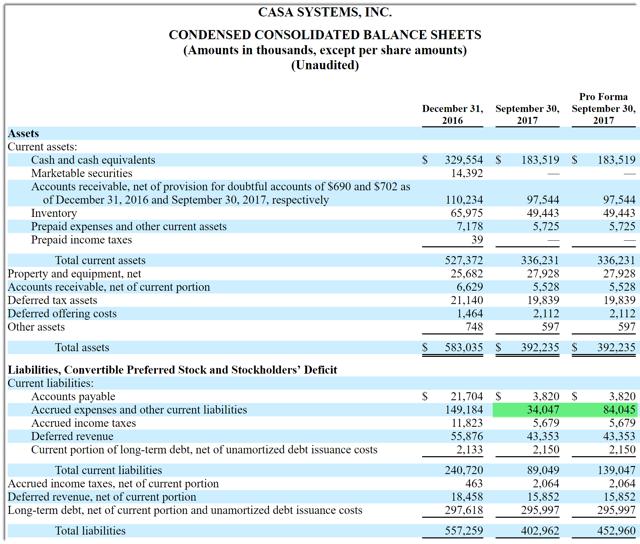Click the 2,133 current debt value
Viewport: 640px width, 544px height.
click(x=469, y=450)
